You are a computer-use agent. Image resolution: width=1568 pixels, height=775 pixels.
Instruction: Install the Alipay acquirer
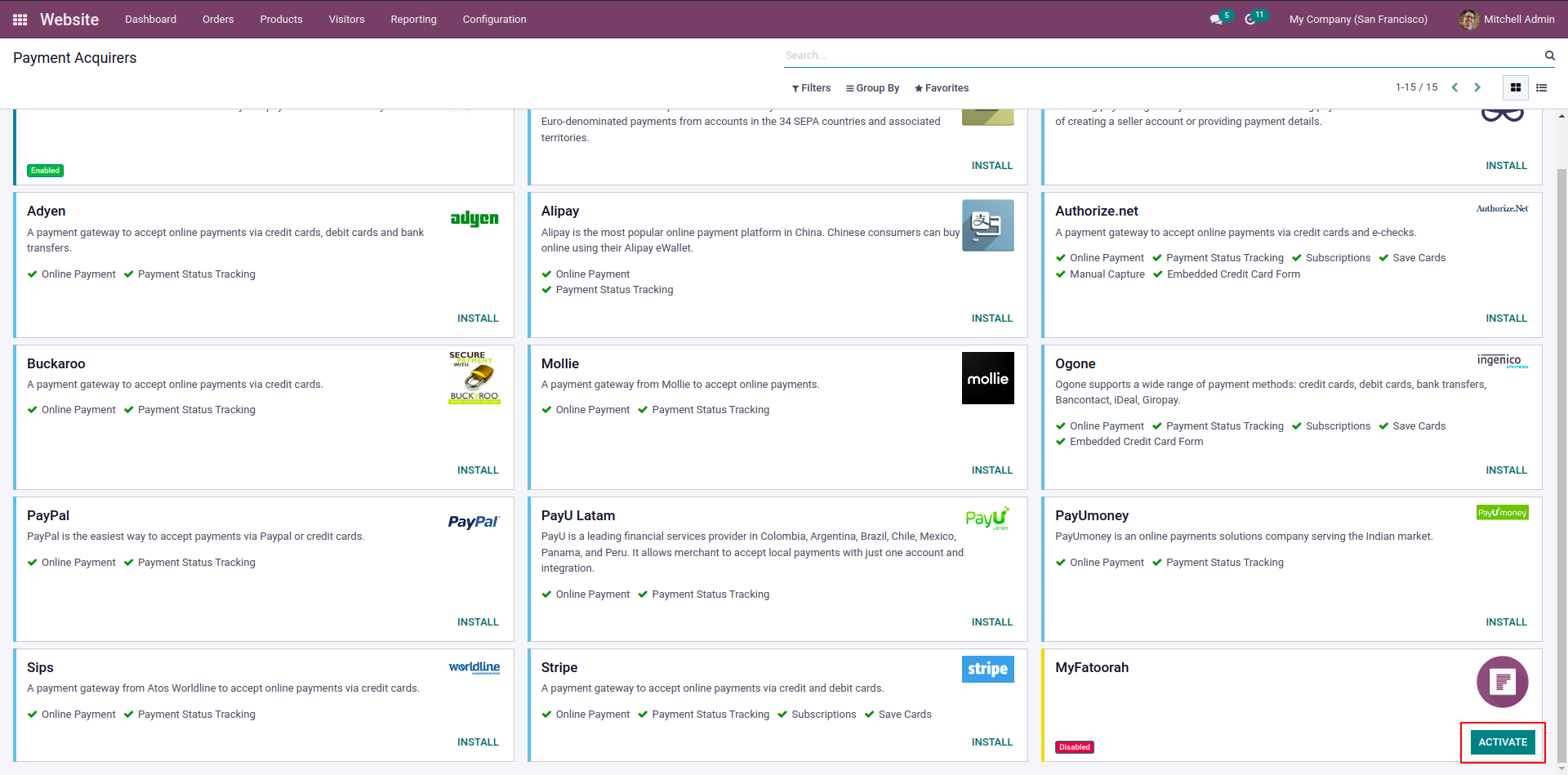click(x=991, y=318)
